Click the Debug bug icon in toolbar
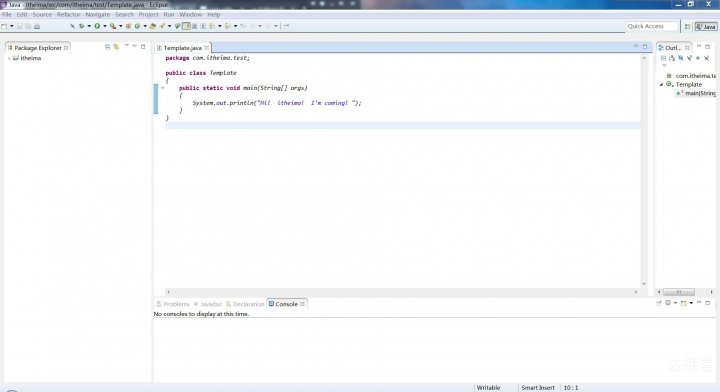720x392 pixels. (x=81, y=26)
